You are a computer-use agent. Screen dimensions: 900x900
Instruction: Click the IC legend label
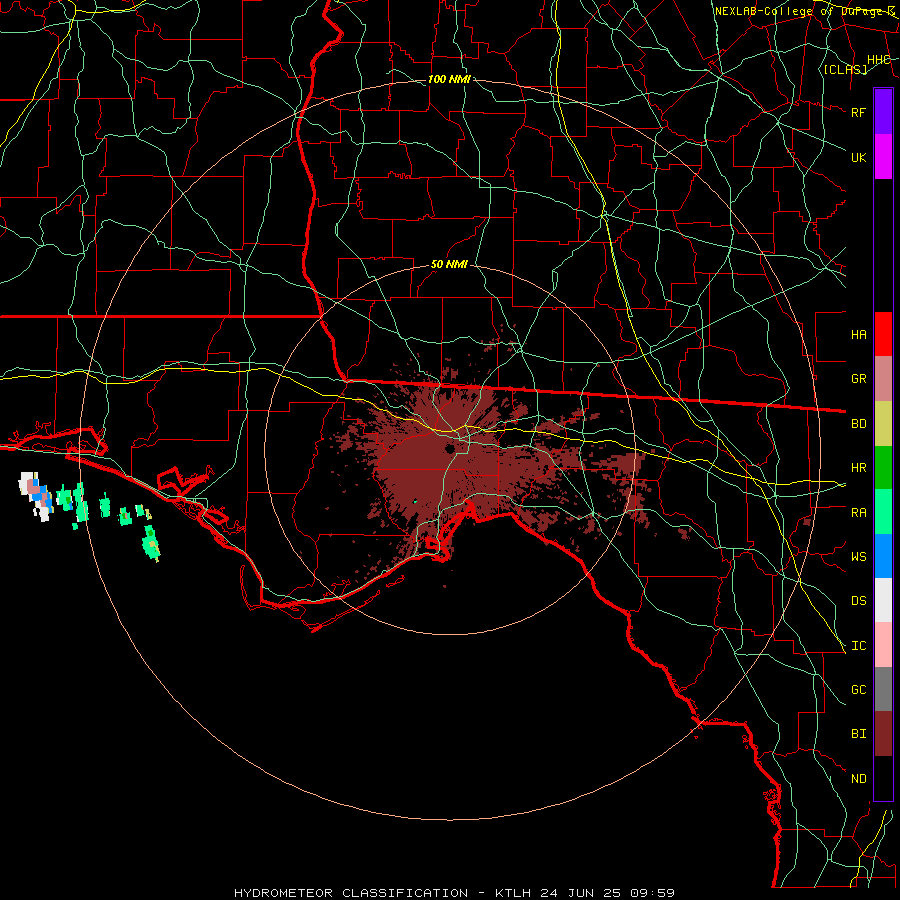[858, 645]
